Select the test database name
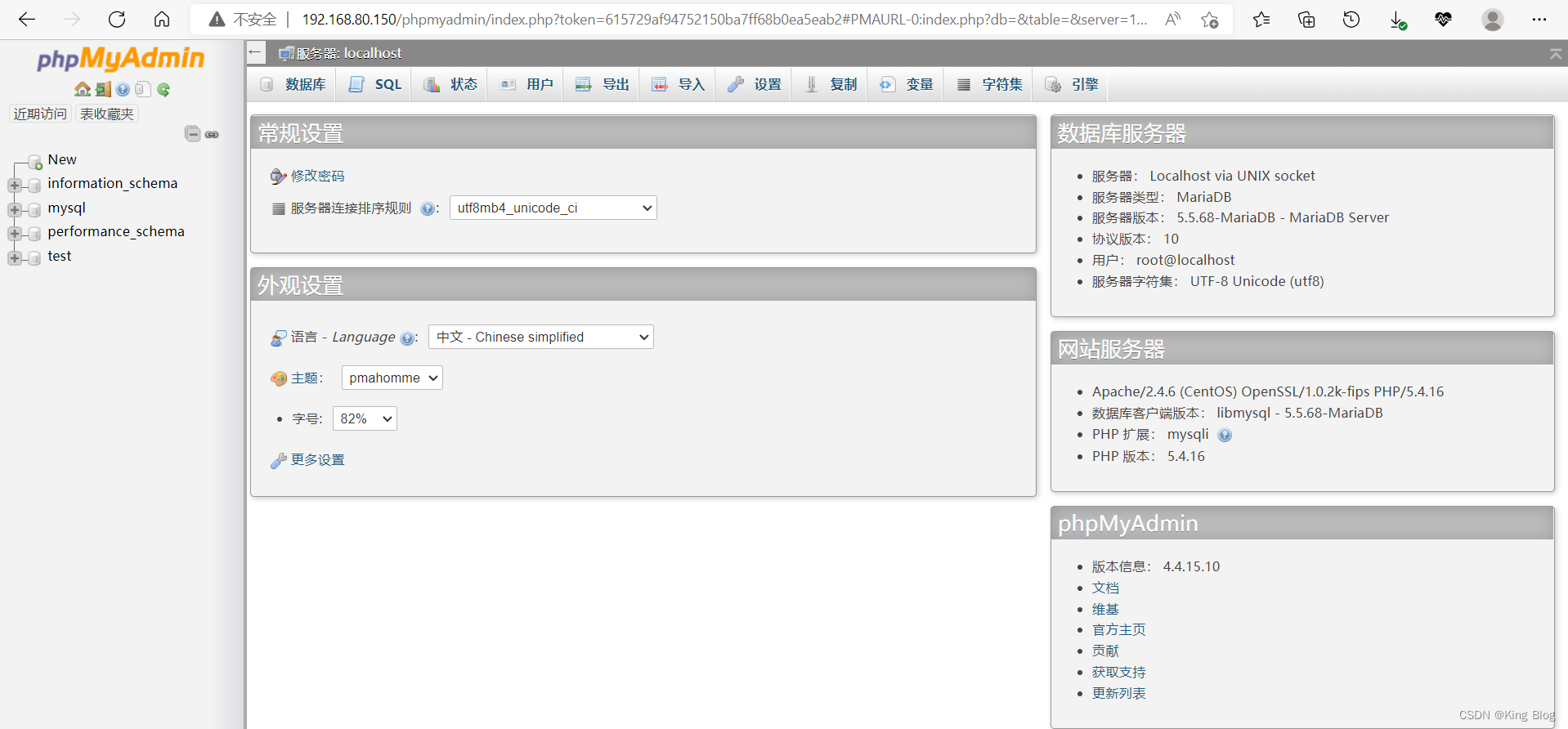 coord(60,256)
